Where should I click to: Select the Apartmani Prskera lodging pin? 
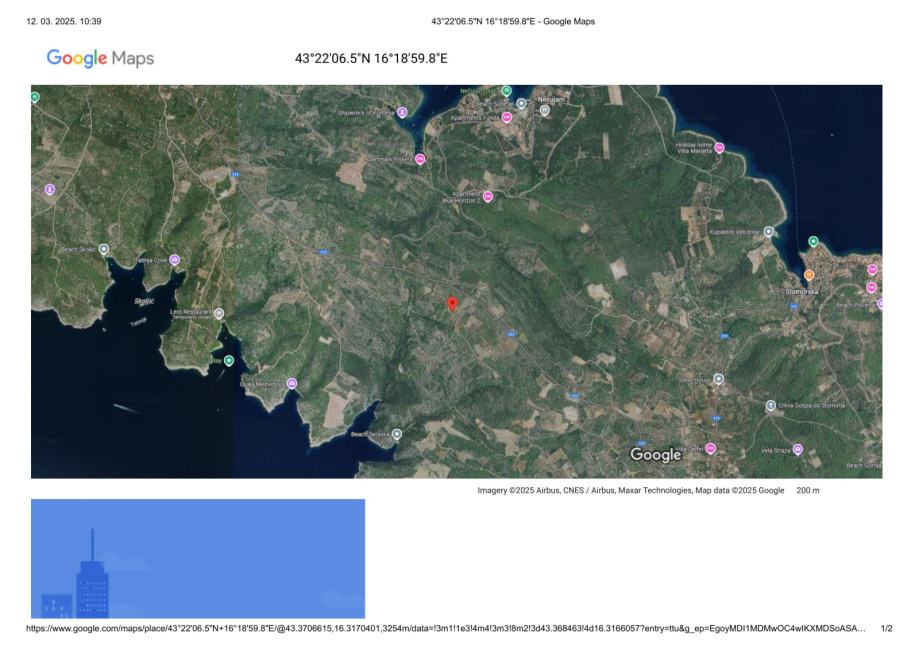(x=420, y=159)
